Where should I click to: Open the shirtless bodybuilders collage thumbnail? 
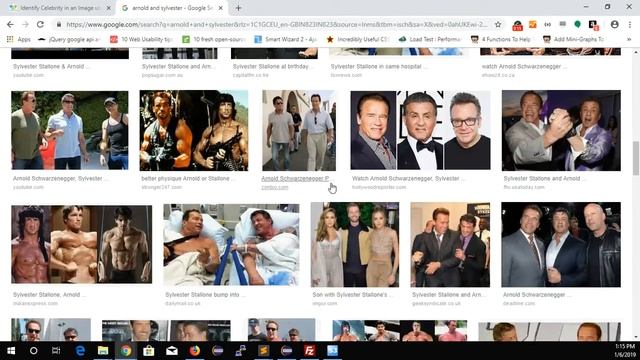[82, 244]
